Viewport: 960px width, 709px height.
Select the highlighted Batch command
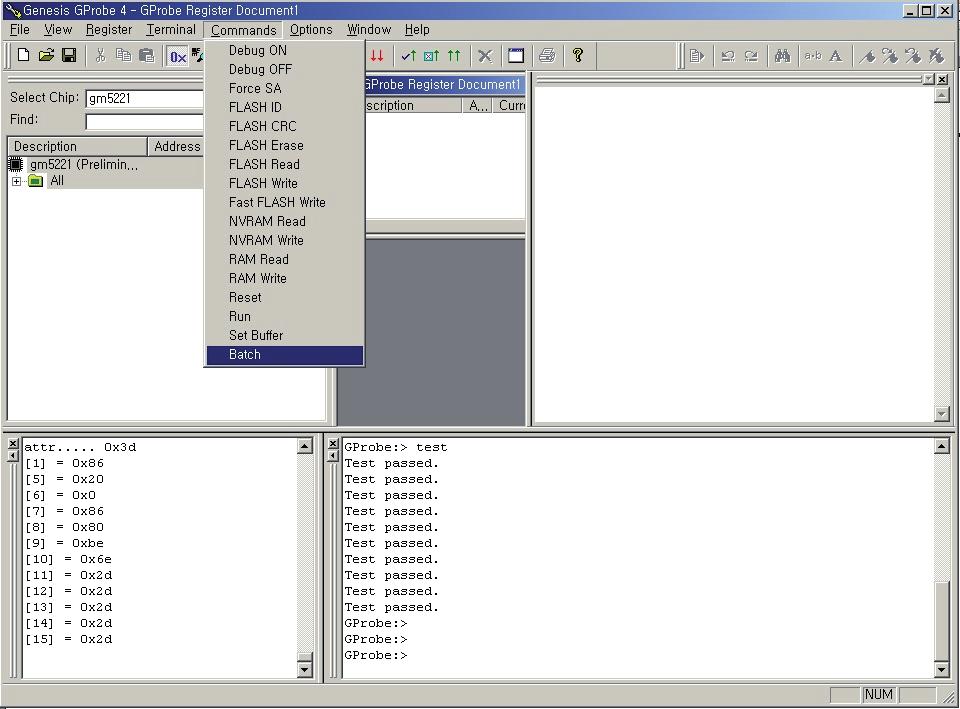tap(285, 354)
